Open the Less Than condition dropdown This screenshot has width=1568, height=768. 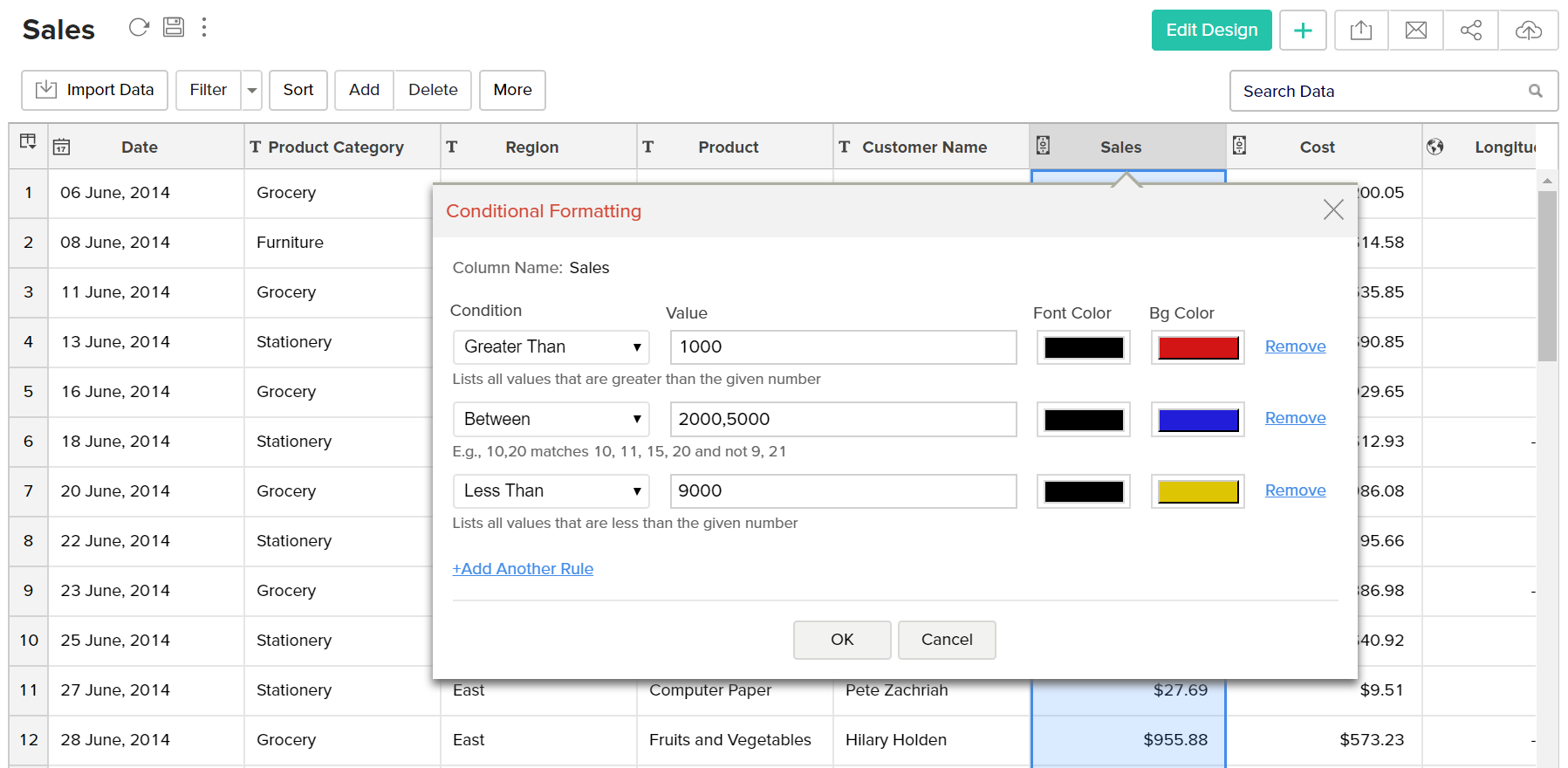pyautogui.click(x=551, y=491)
